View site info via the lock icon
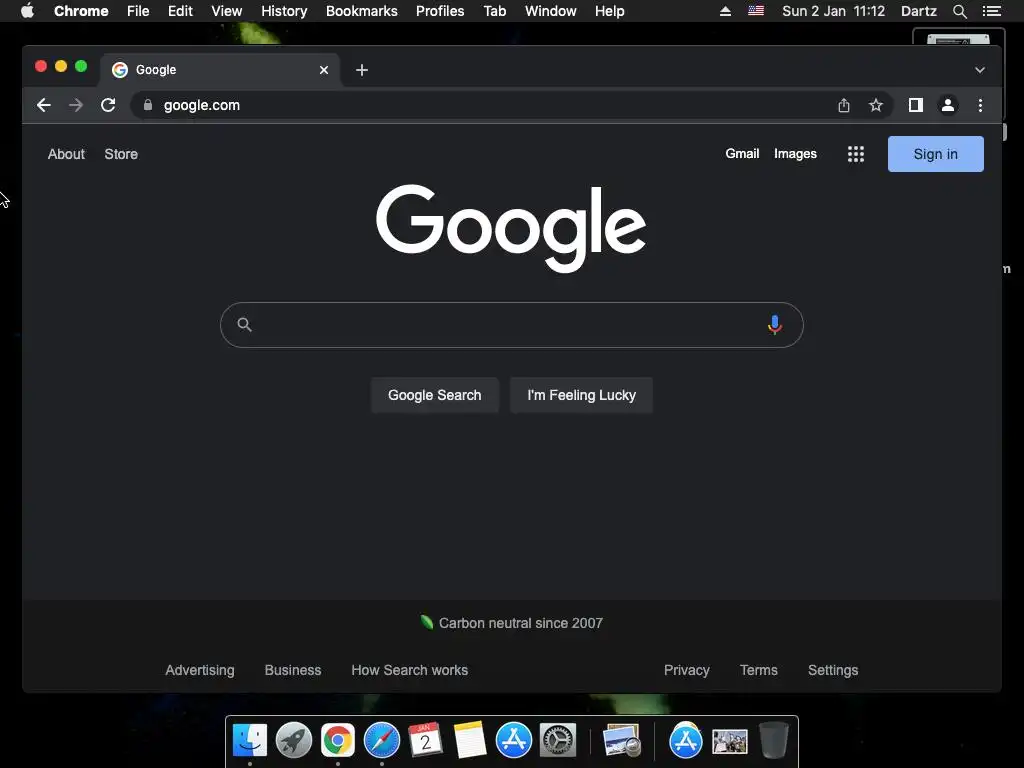This screenshot has width=1024, height=768. pos(148,105)
